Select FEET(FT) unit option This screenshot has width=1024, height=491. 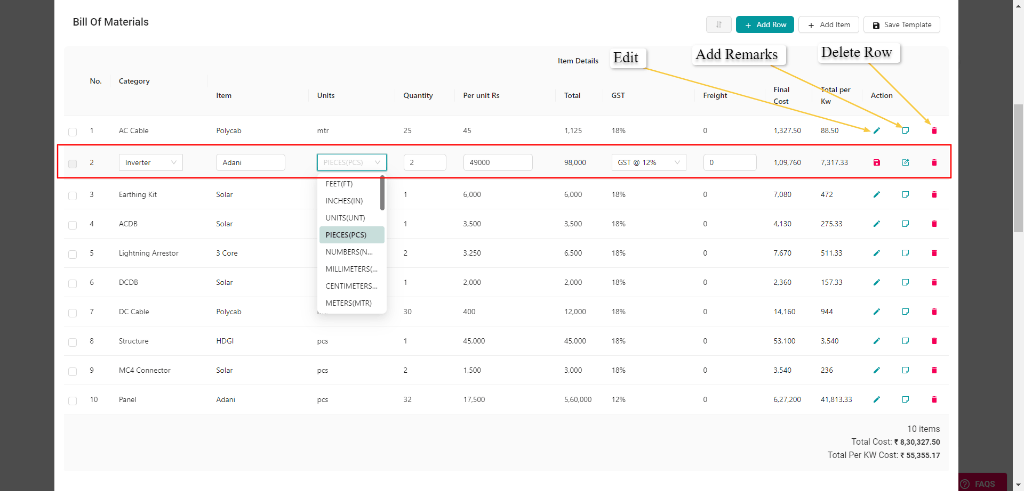(x=339, y=184)
